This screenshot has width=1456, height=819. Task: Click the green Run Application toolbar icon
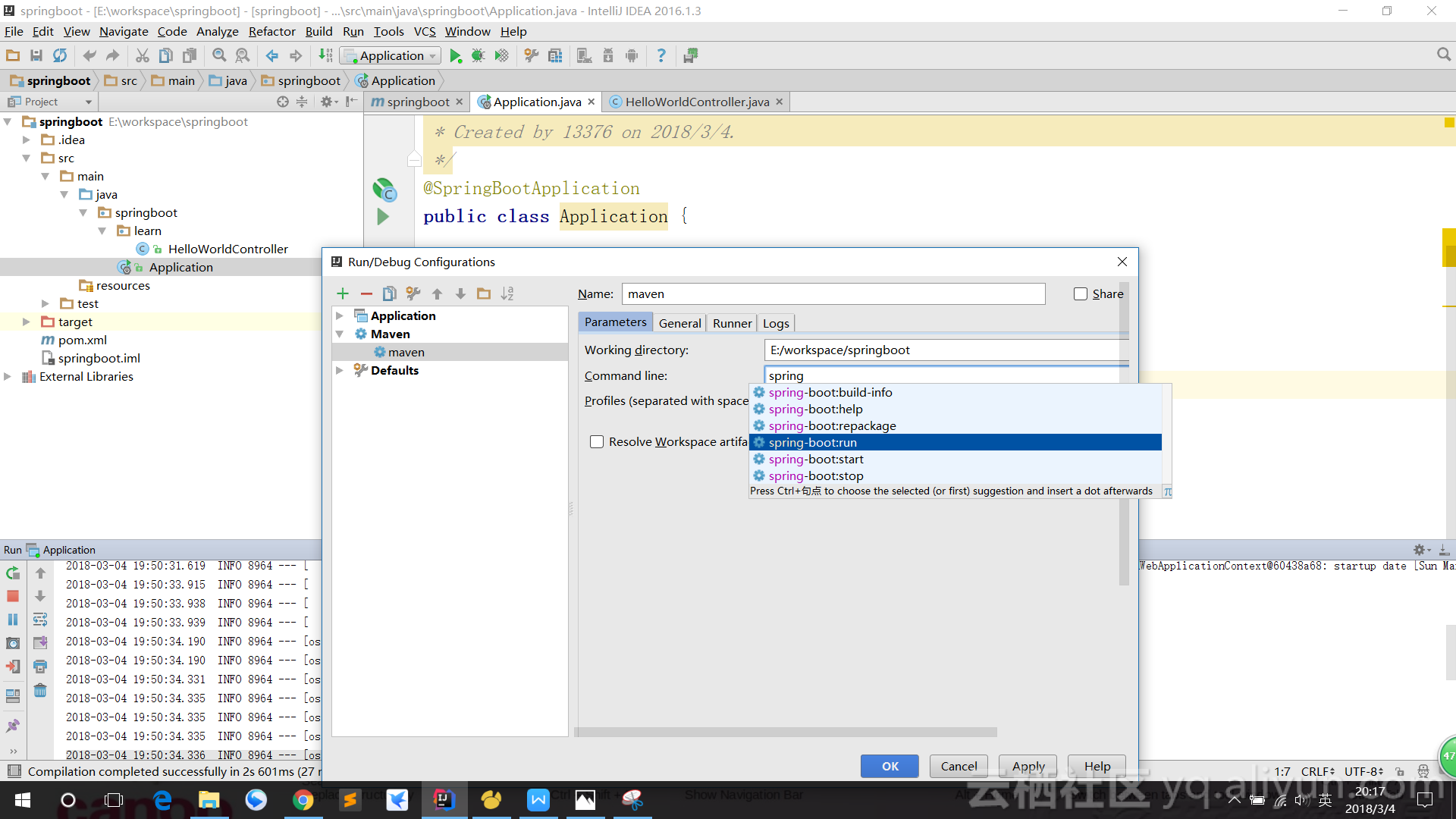[455, 56]
